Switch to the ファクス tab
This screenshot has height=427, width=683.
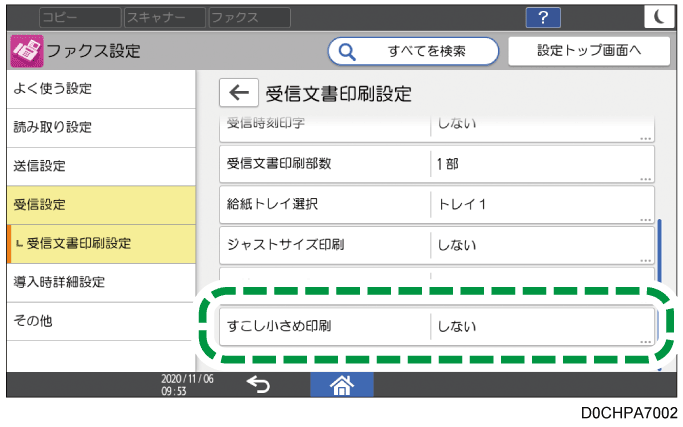(250, 18)
